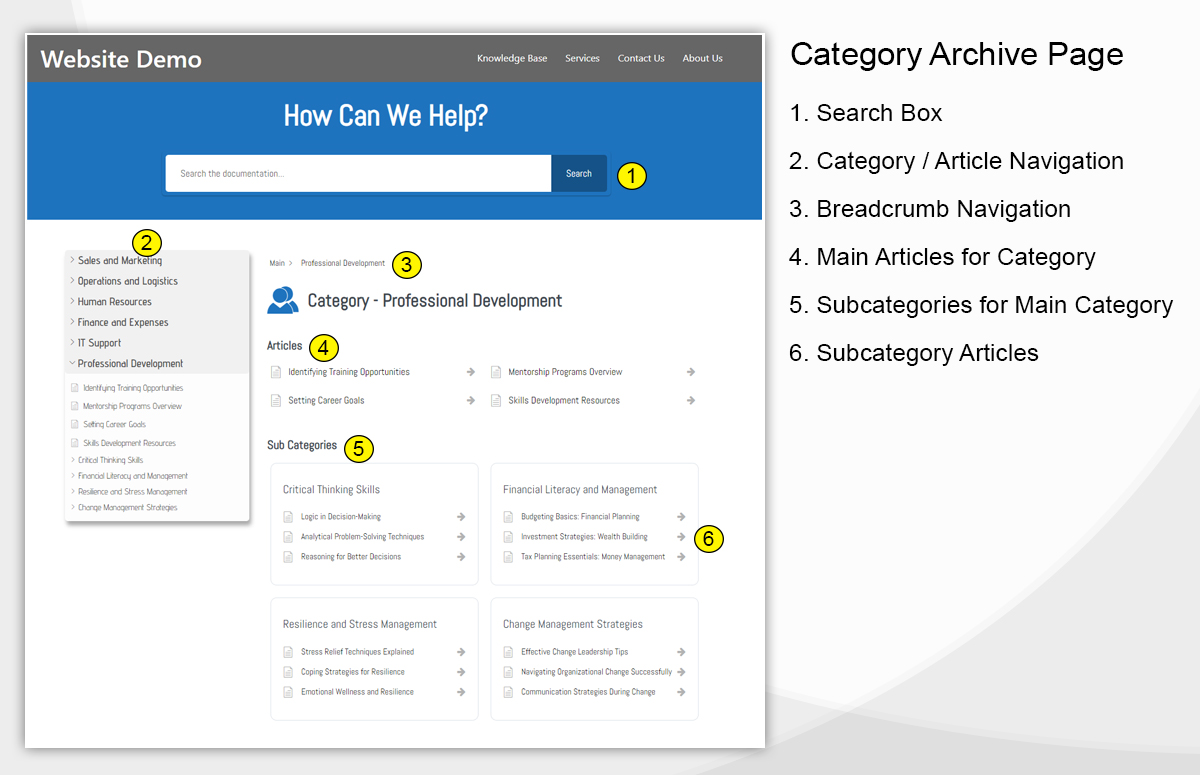
Task: Click arrow icon for Reasoning for Better Decisions
Action: pyautogui.click(x=461, y=557)
